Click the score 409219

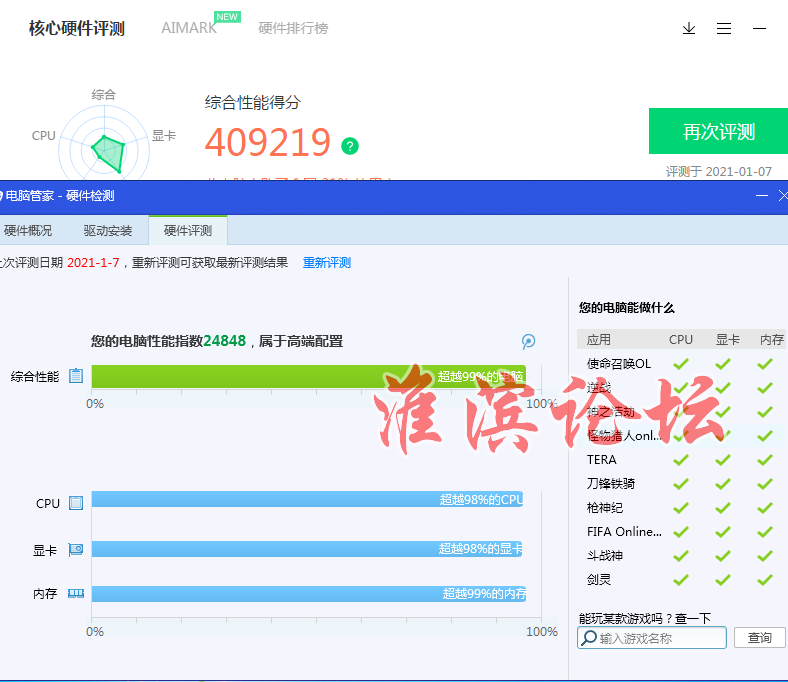[x=267, y=142]
